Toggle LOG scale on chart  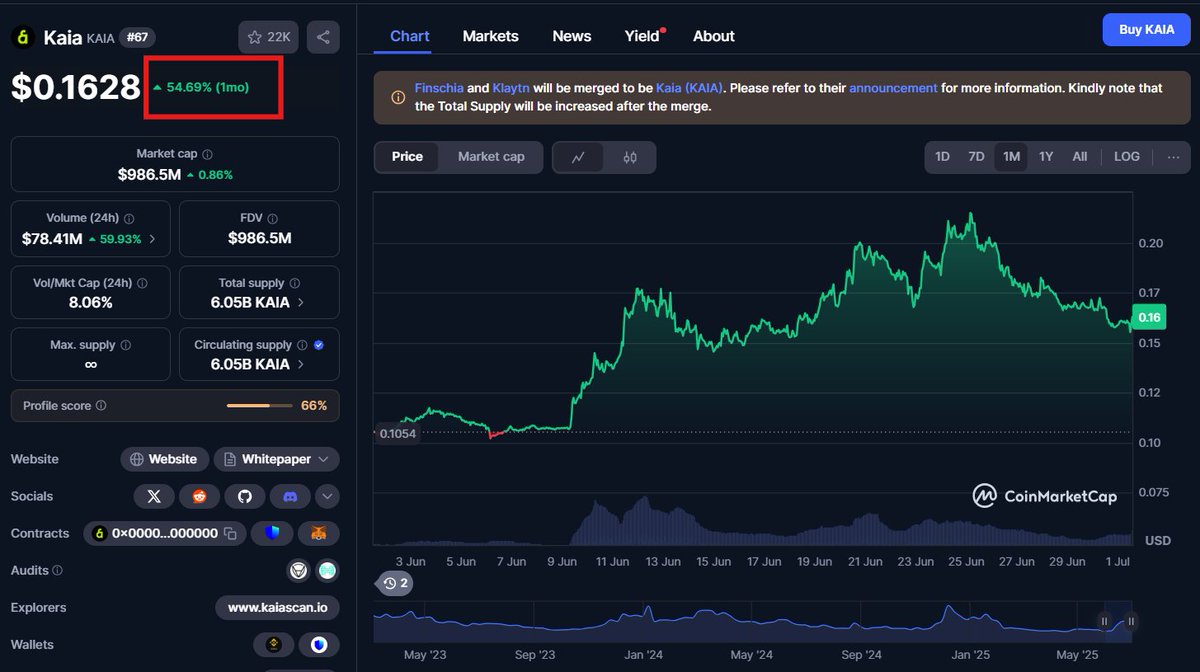click(x=1126, y=157)
